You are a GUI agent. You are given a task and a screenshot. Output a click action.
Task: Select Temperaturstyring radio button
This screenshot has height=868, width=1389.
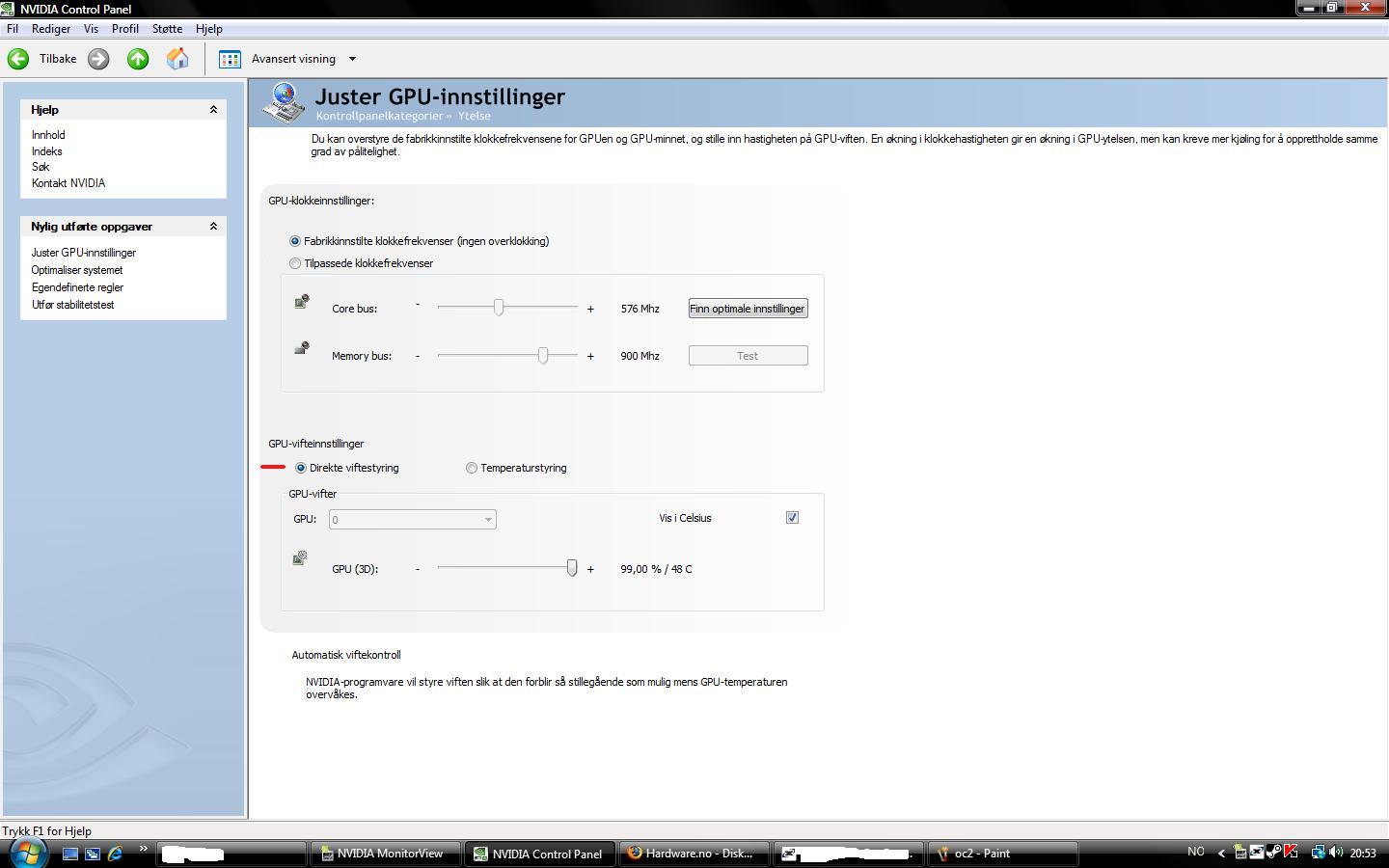pyautogui.click(x=472, y=468)
